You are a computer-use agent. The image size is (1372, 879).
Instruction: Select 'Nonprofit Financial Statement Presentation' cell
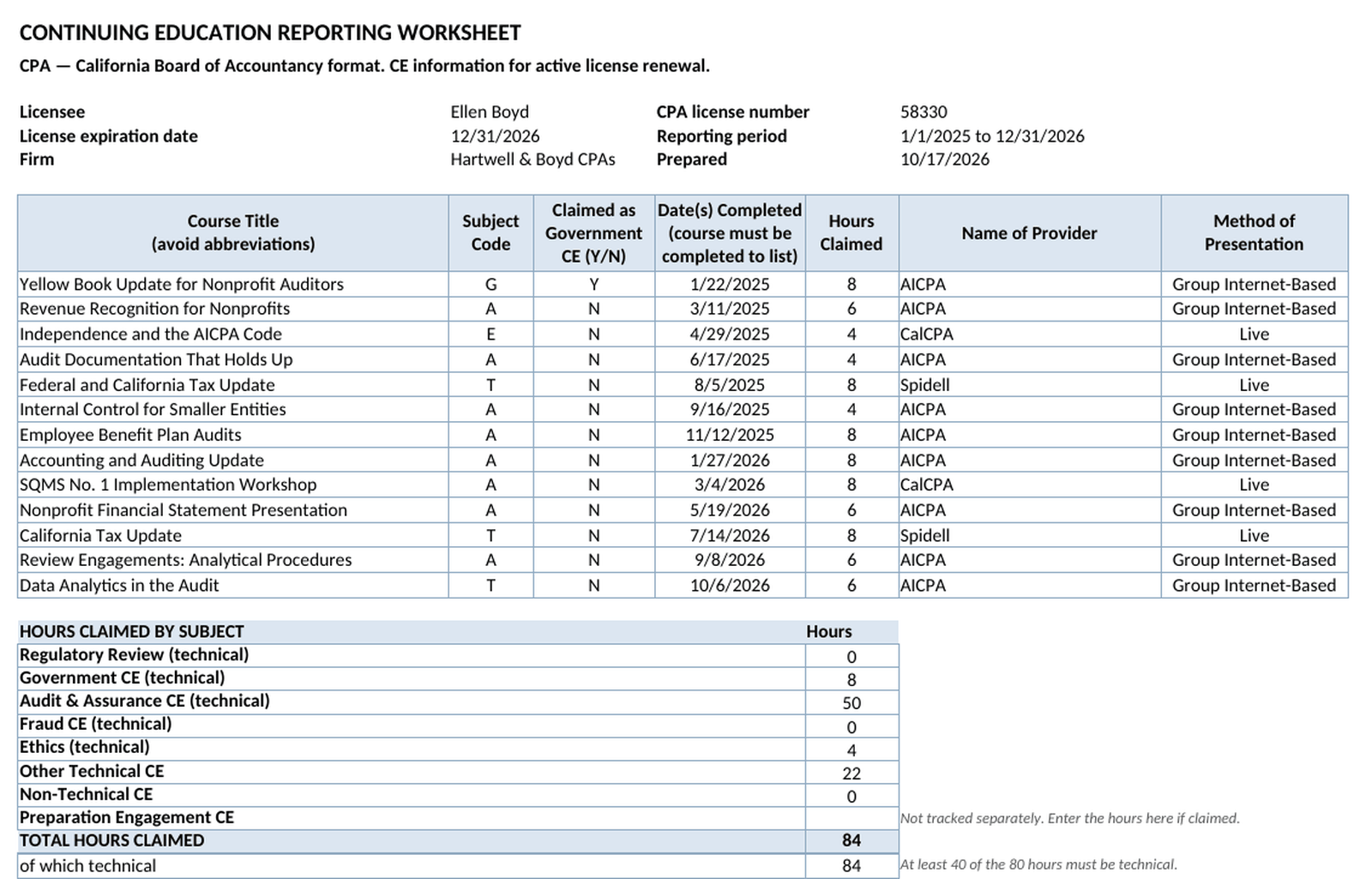[x=233, y=510]
